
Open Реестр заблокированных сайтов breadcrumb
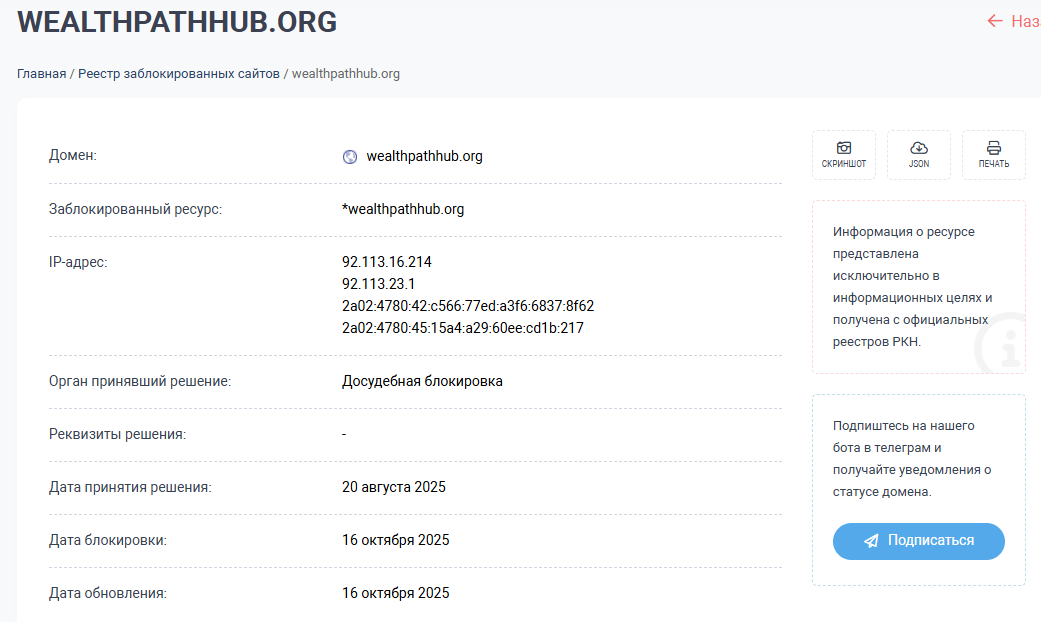click(179, 74)
